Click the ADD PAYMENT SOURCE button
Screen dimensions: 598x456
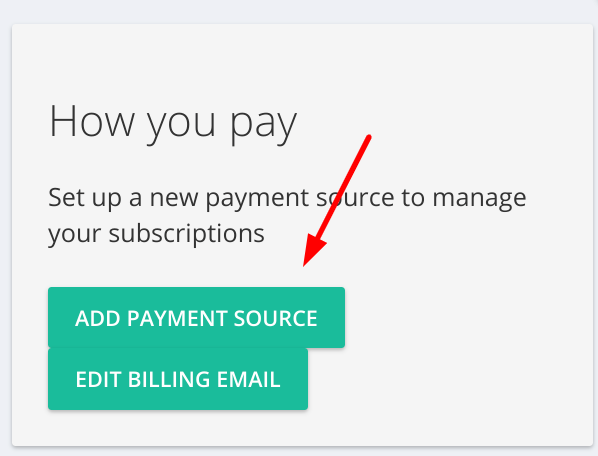click(x=196, y=318)
